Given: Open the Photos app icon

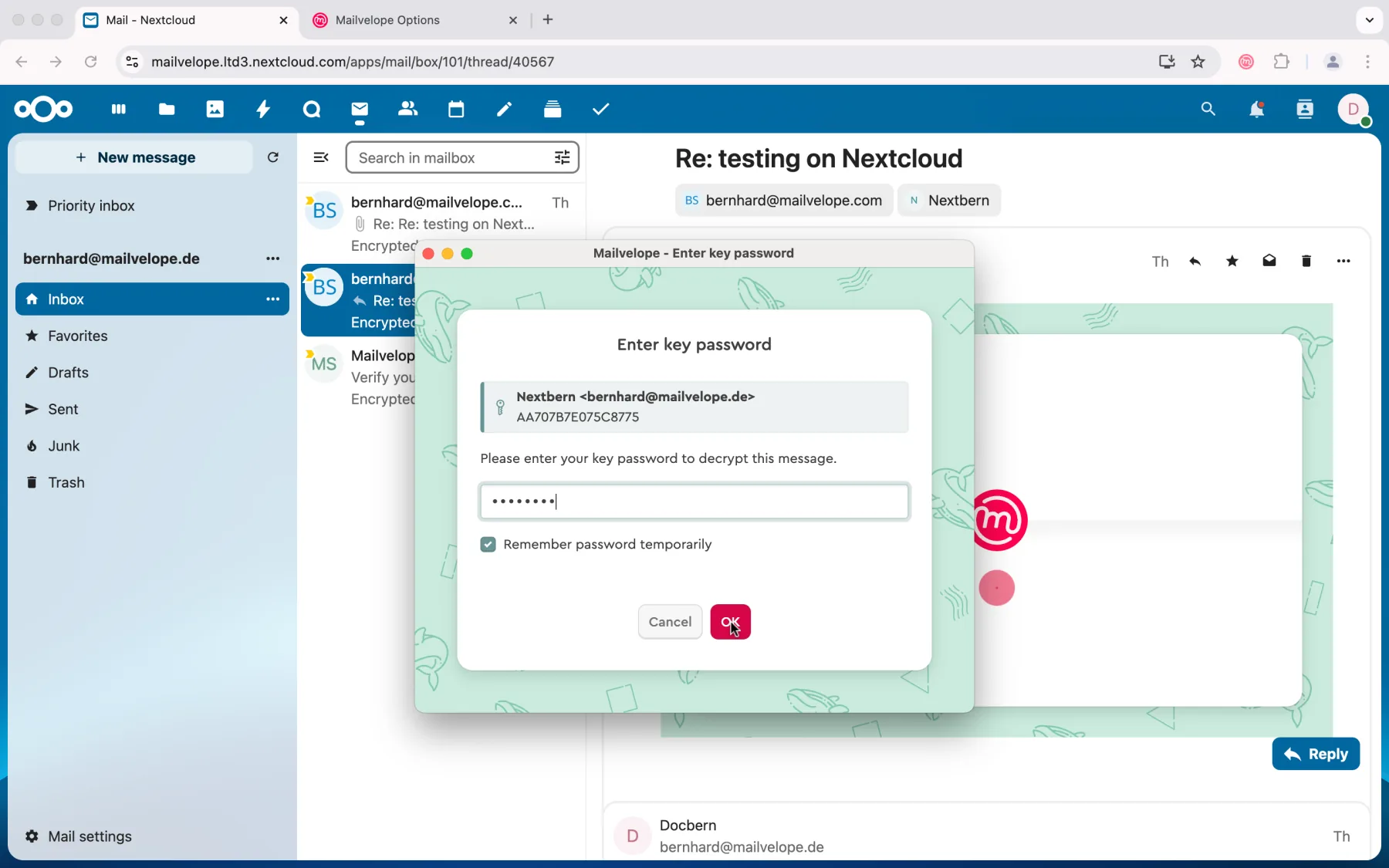Looking at the screenshot, I should pyautogui.click(x=215, y=110).
